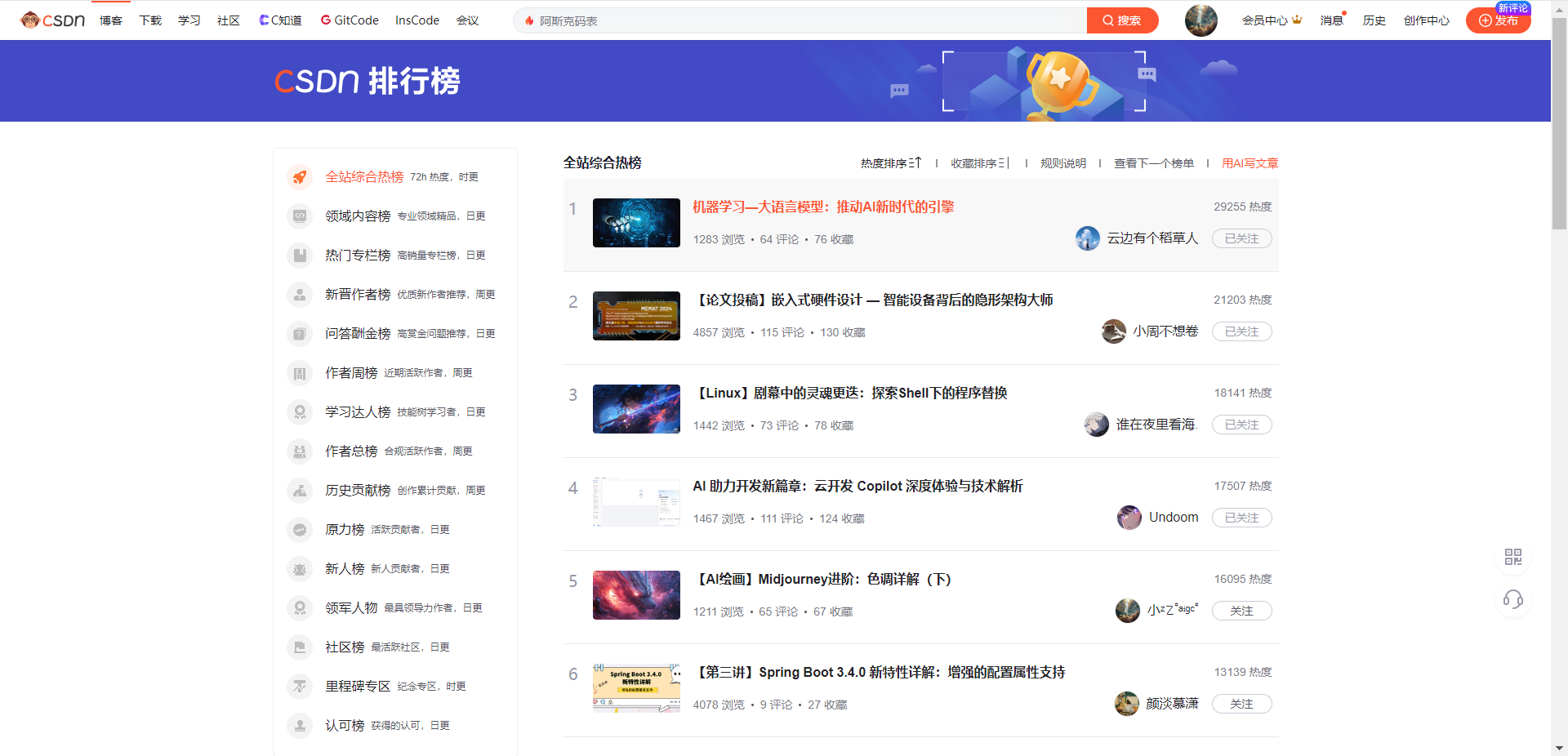Click the 原力榜 sidebar icon
The image size is (1568, 756).
[300, 530]
